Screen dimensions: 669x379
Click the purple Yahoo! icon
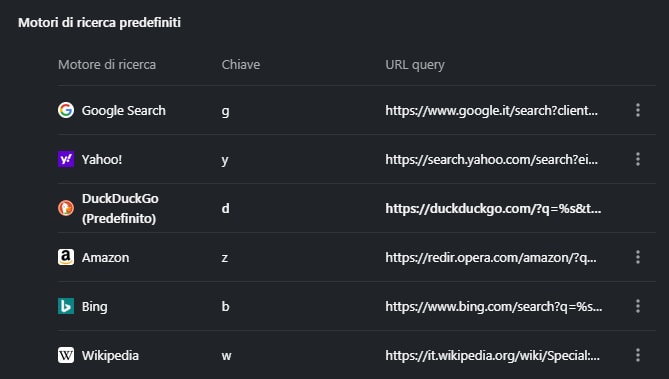(x=66, y=159)
